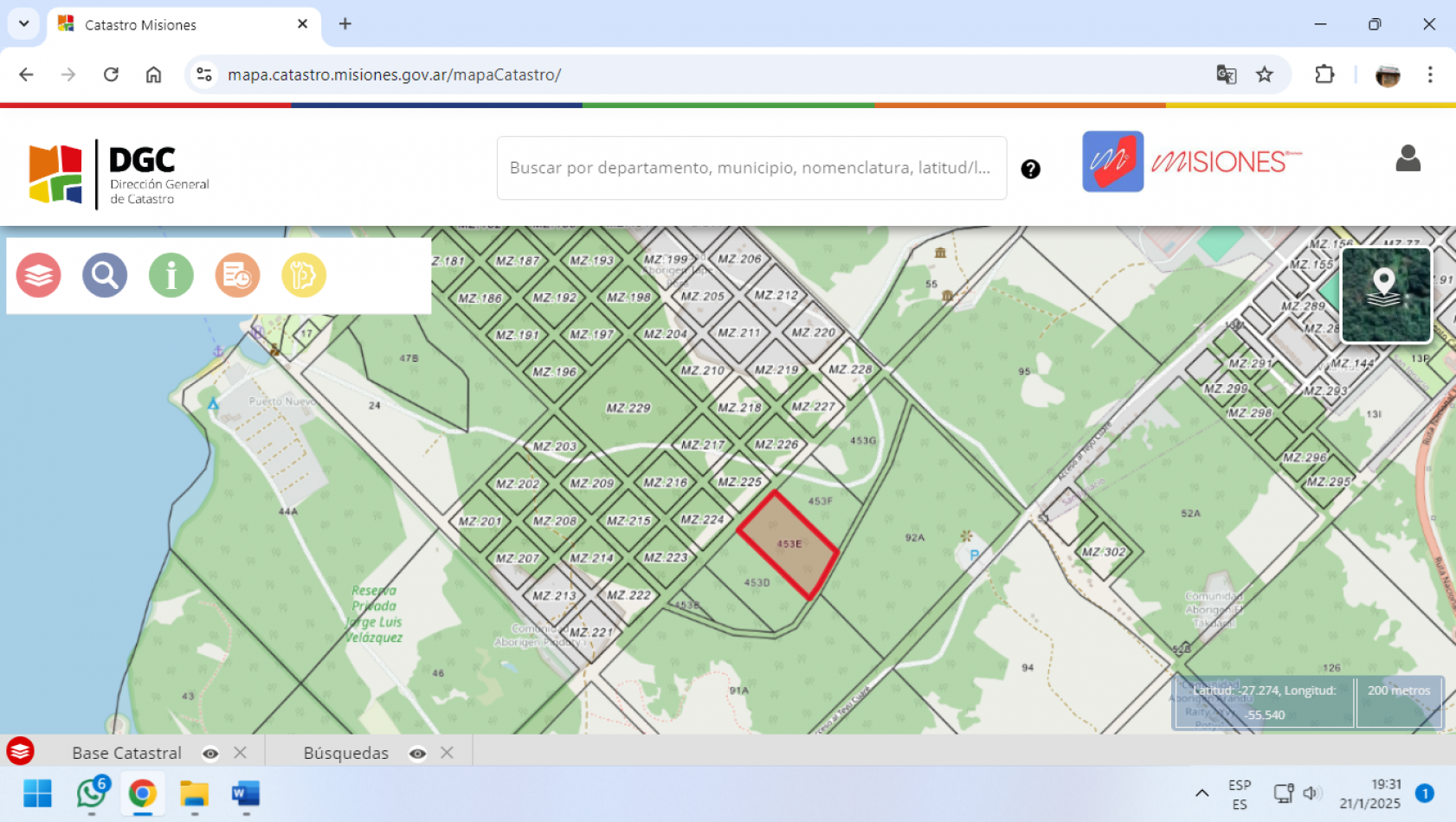Close the Búsquedas panel tab
The width and height of the screenshot is (1456, 822).
(x=447, y=753)
